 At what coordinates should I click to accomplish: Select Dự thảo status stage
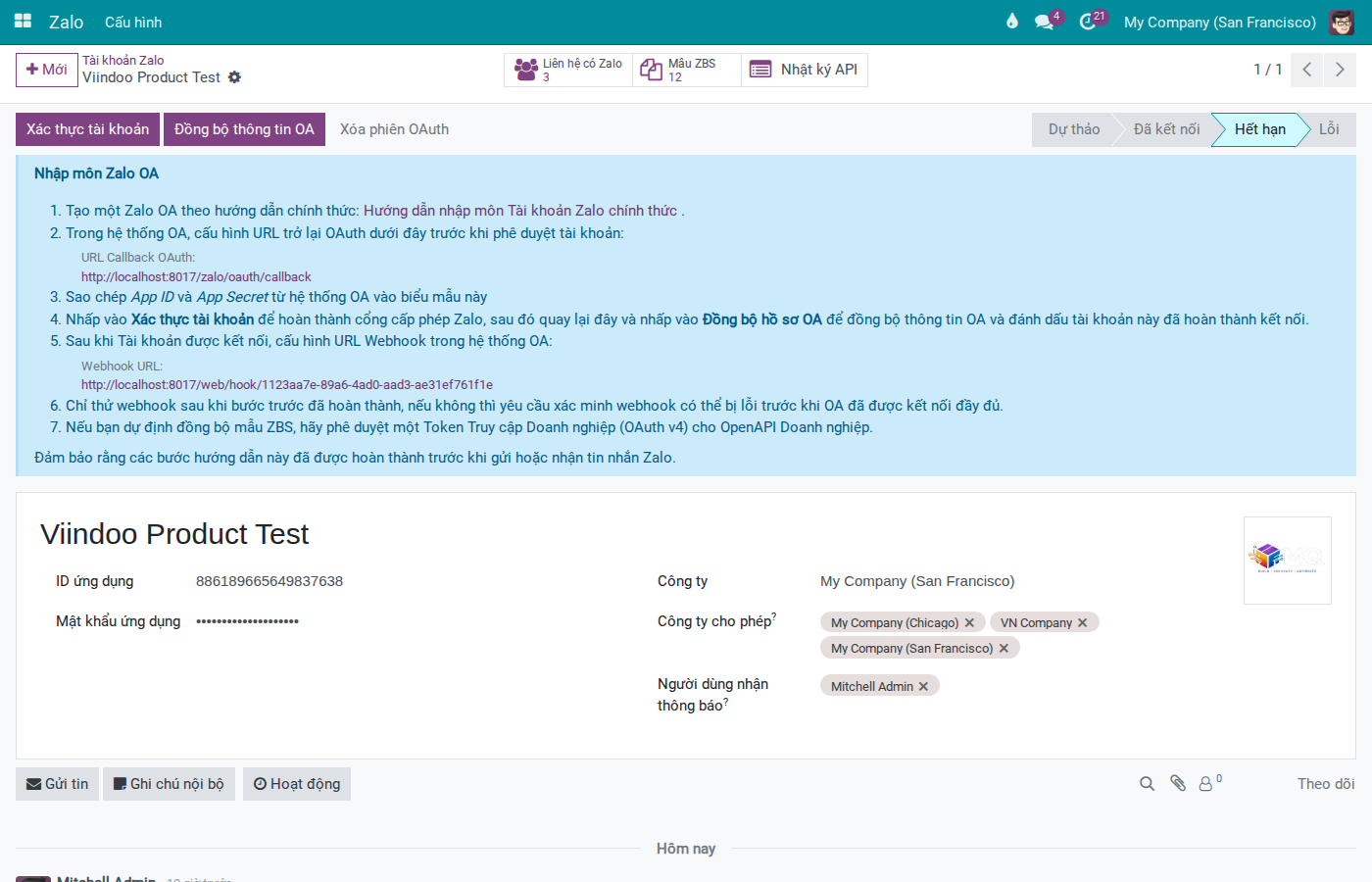tap(1074, 129)
